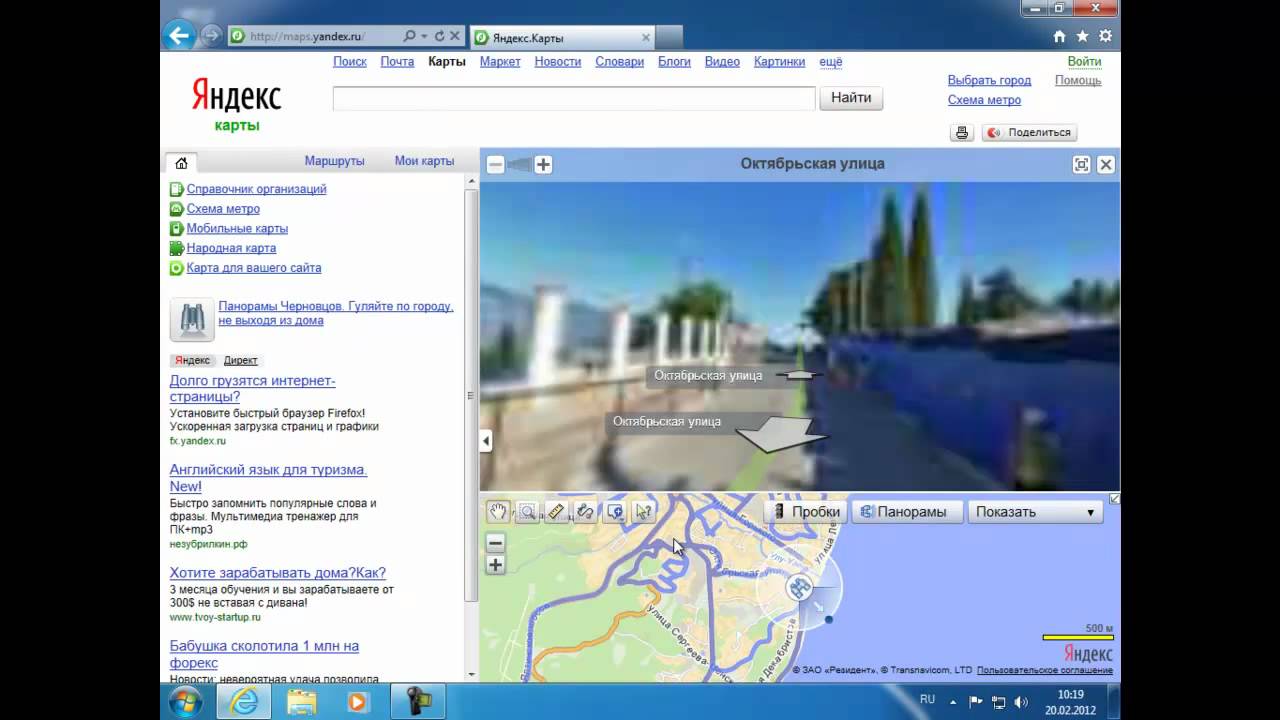Move along farther Октябрьская улица arrow
Viewport: 1280px width, 720px height.
(798, 376)
